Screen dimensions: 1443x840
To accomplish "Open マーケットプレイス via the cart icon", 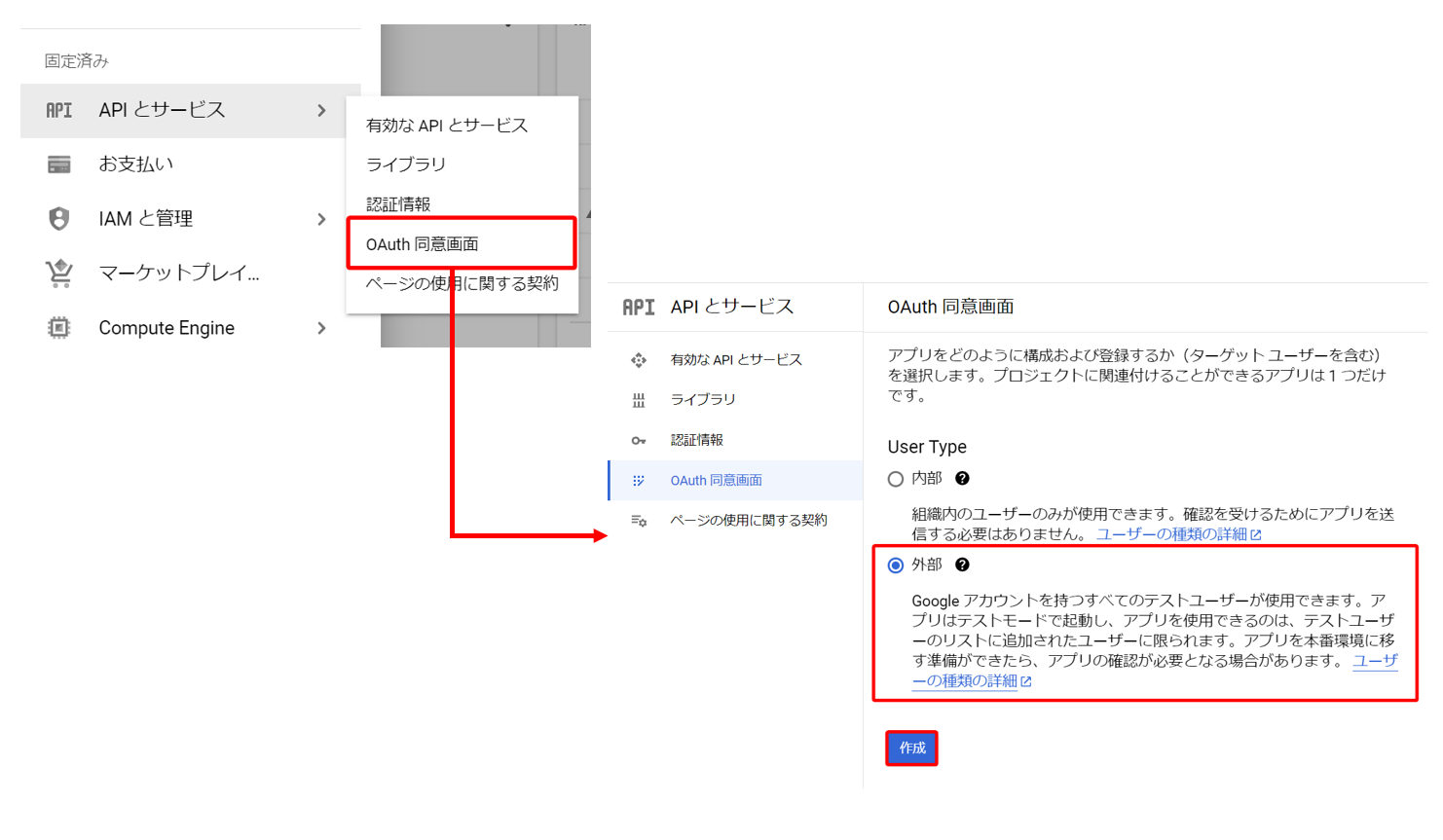I will tap(58, 273).
